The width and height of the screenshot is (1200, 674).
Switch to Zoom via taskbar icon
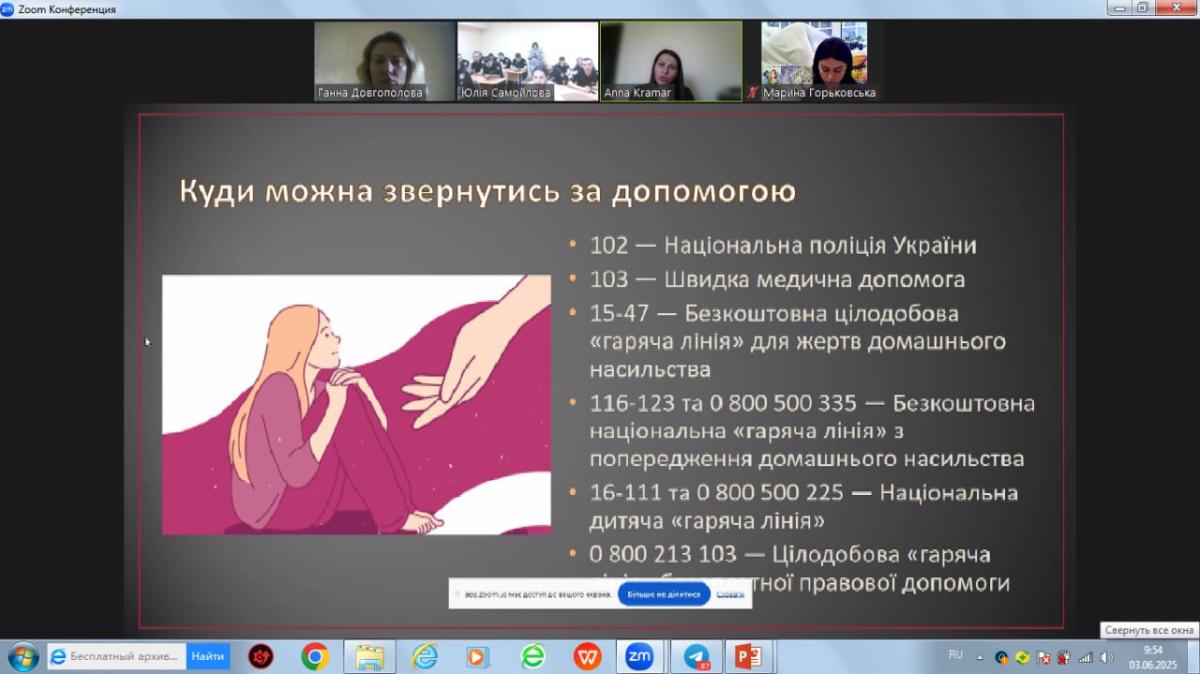(640, 656)
